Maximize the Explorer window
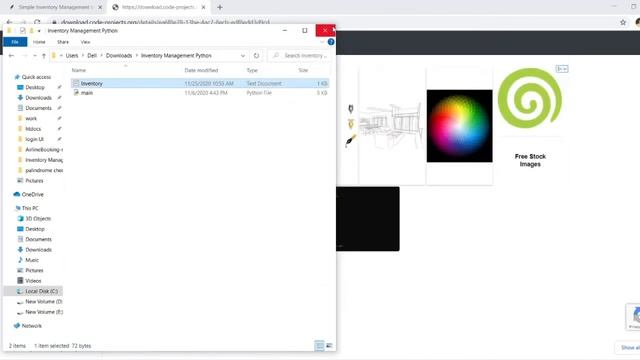The height and width of the screenshot is (360, 640). [305, 31]
